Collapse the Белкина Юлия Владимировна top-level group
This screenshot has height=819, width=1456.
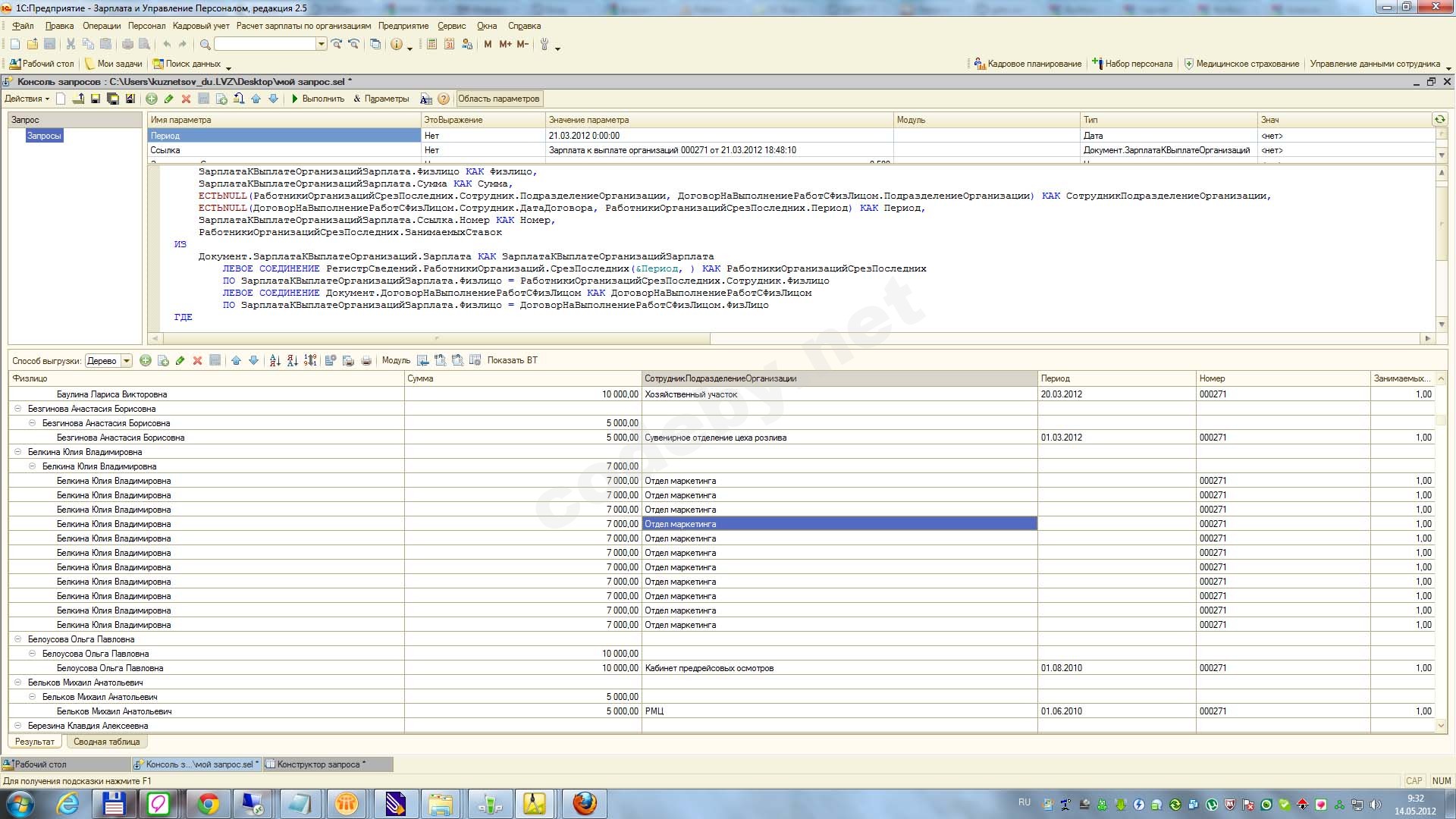[x=18, y=452]
